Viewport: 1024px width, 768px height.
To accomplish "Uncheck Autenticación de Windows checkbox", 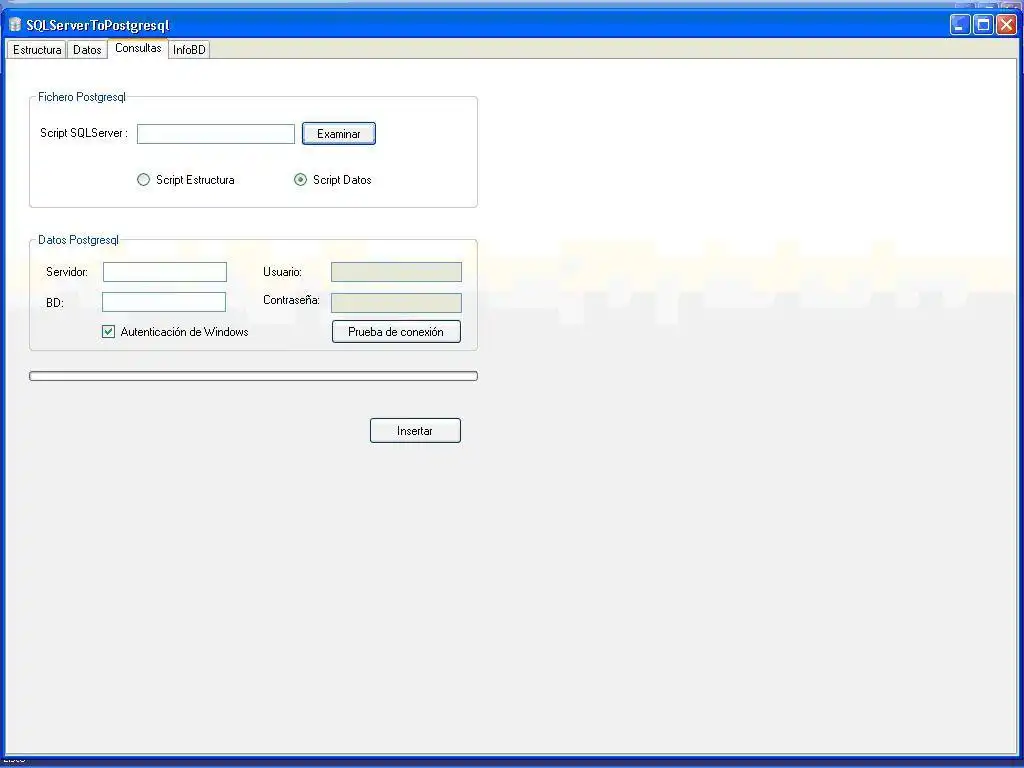I will tap(108, 332).
